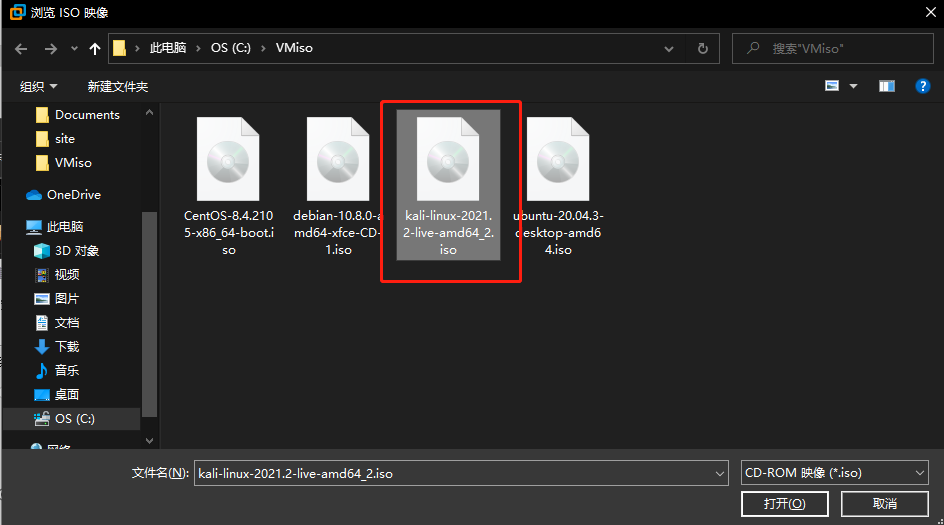
Task: Open the recent locations dropdown arrow
Action: click(x=74, y=49)
